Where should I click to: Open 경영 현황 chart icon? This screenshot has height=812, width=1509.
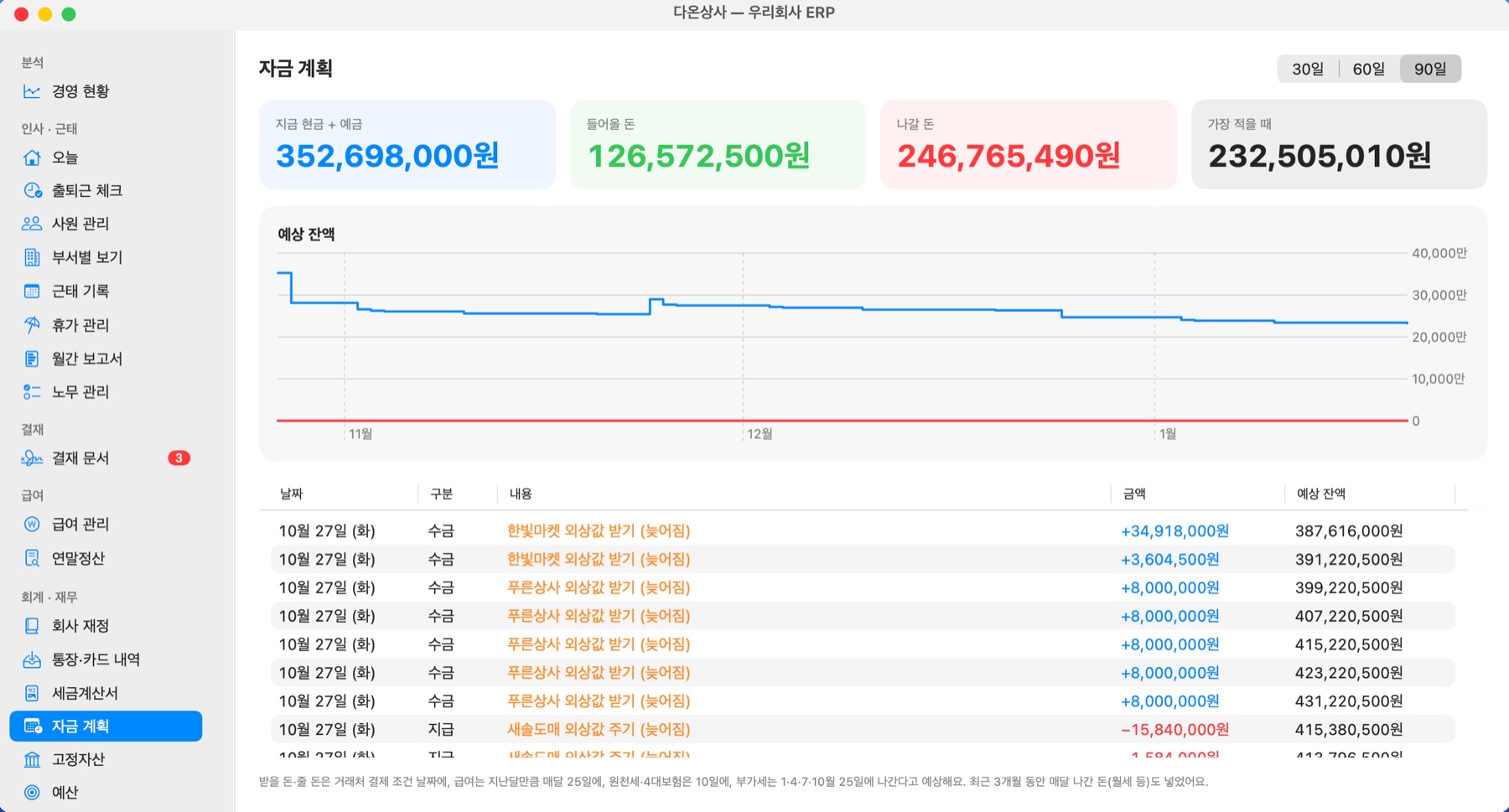tap(32, 91)
